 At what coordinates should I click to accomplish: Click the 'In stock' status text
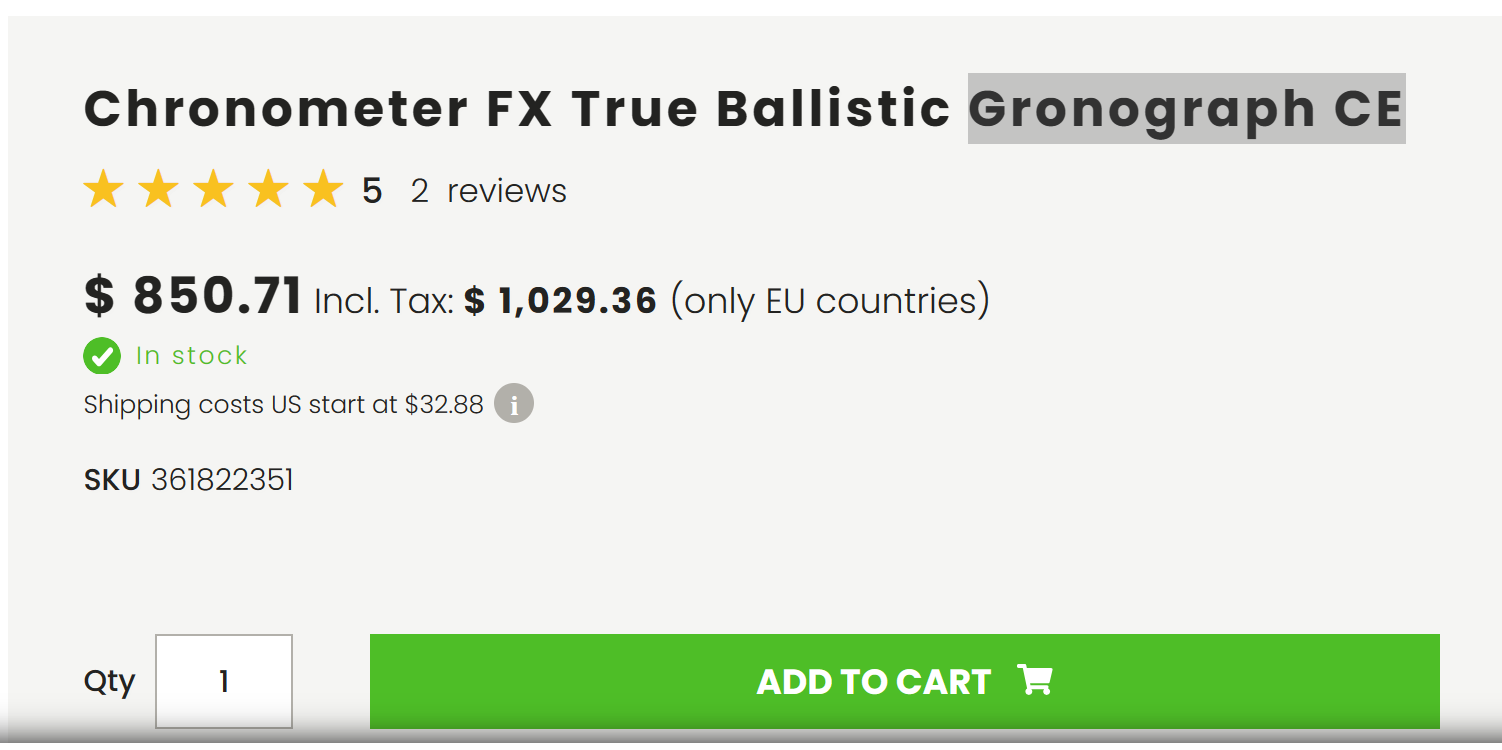click(x=191, y=355)
